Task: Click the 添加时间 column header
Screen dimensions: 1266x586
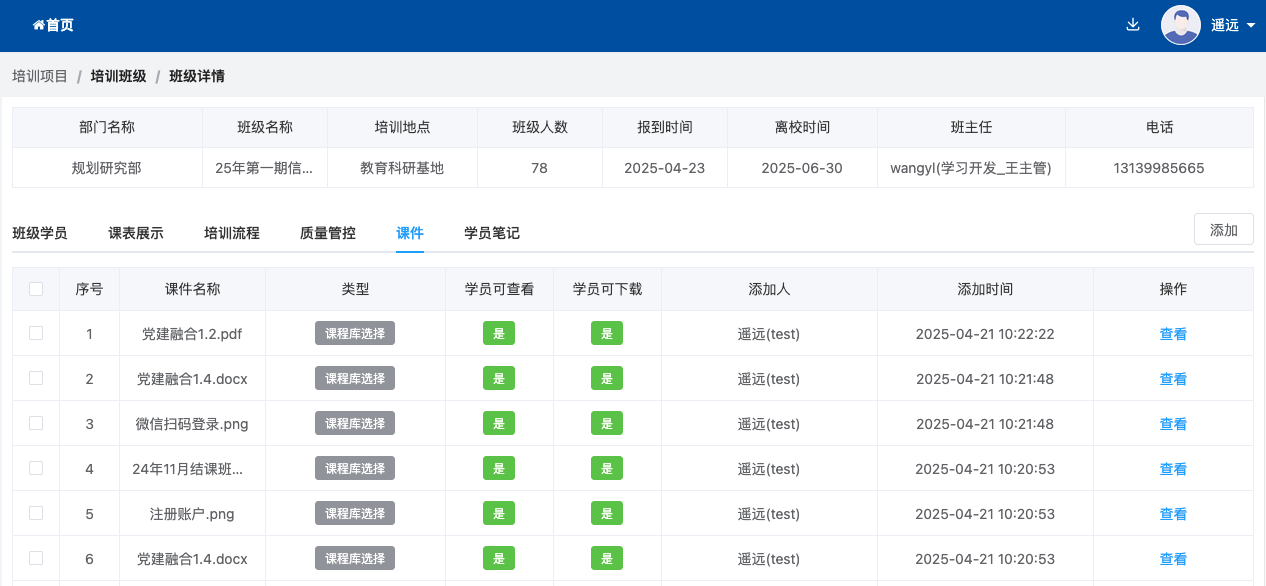Action: point(985,289)
